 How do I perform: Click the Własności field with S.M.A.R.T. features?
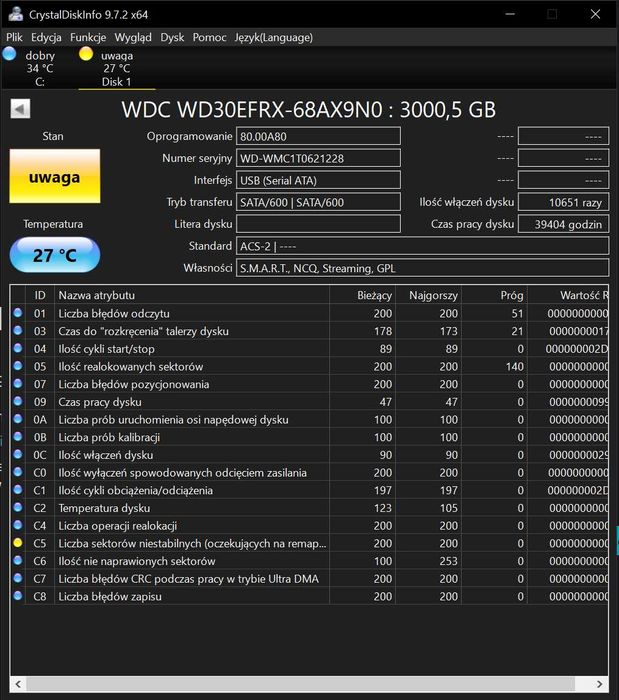click(x=422, y=268)
